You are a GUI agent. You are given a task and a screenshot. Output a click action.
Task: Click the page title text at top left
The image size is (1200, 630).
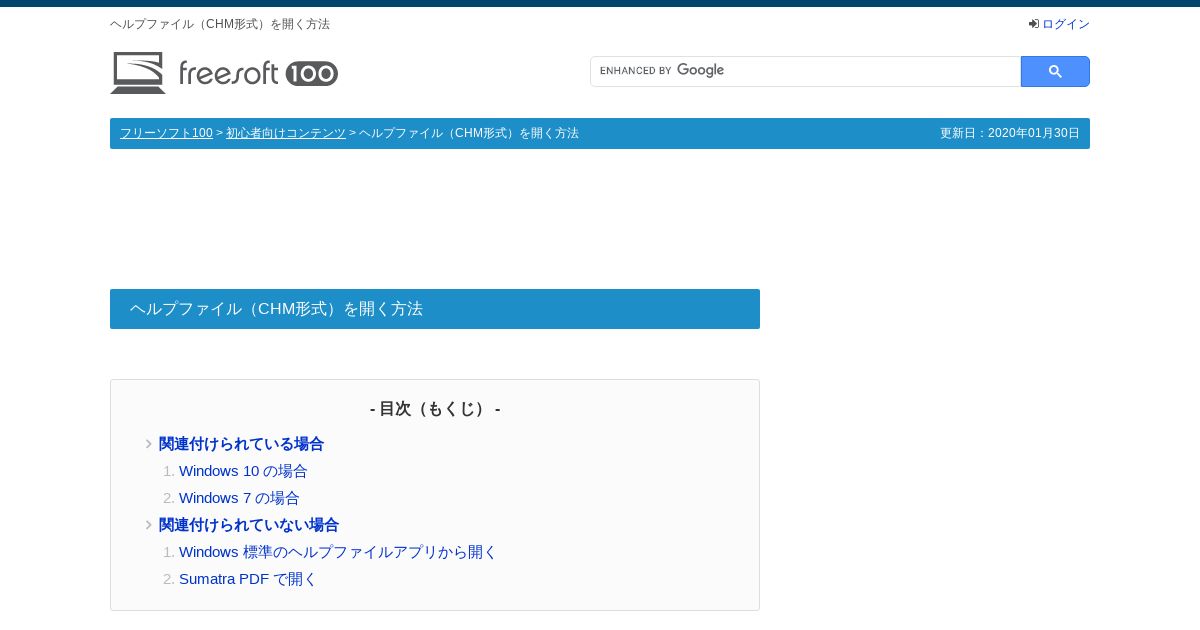pyautogui.click(x=220, y=24)
